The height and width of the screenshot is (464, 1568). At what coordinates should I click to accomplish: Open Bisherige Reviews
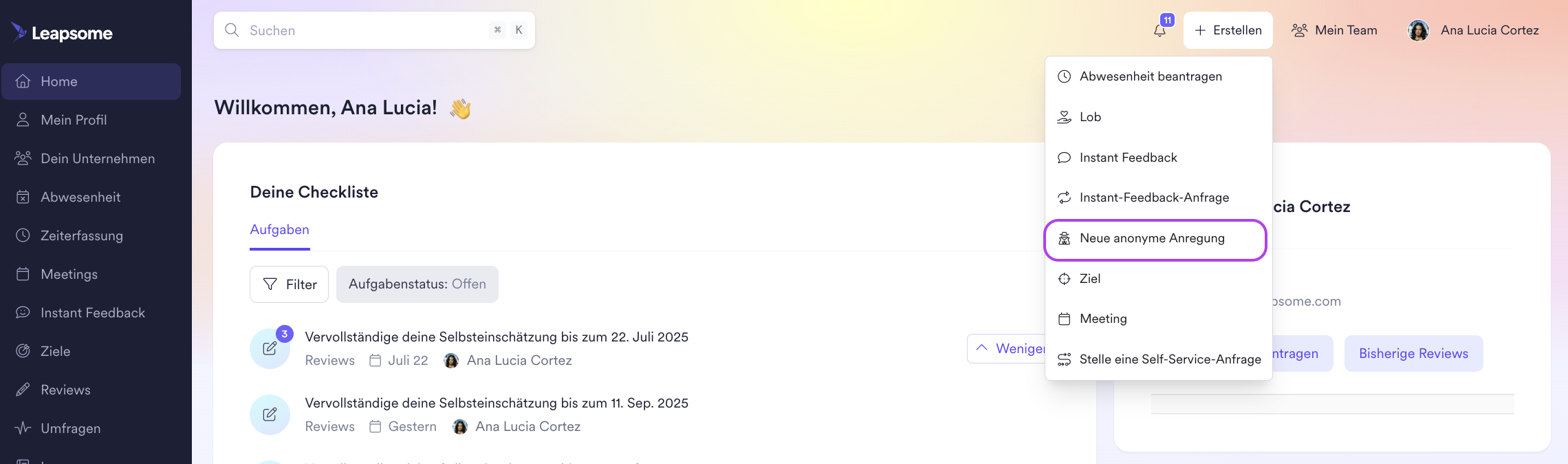point(1413,354)
